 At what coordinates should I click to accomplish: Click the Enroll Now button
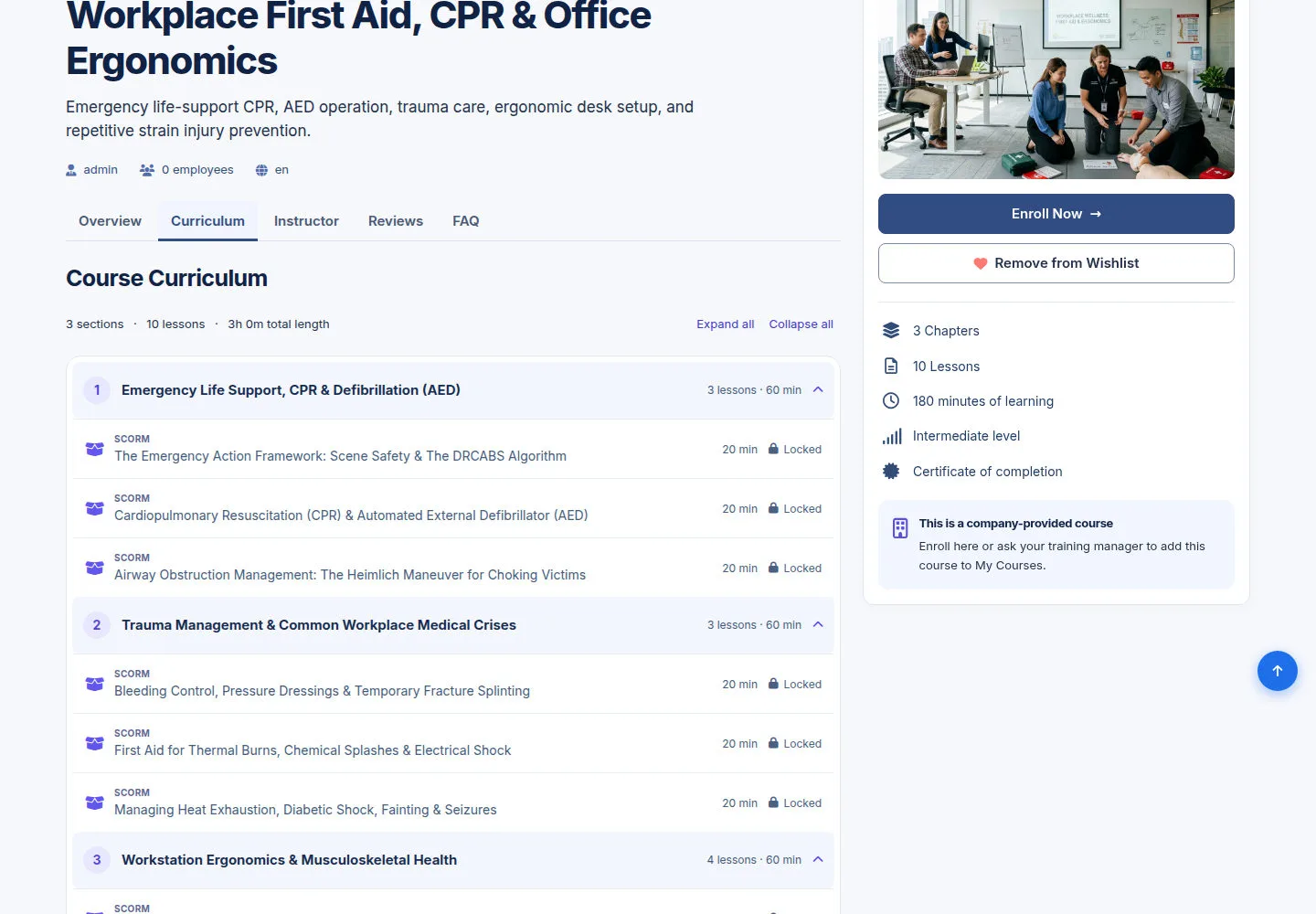pos(1056,214)
